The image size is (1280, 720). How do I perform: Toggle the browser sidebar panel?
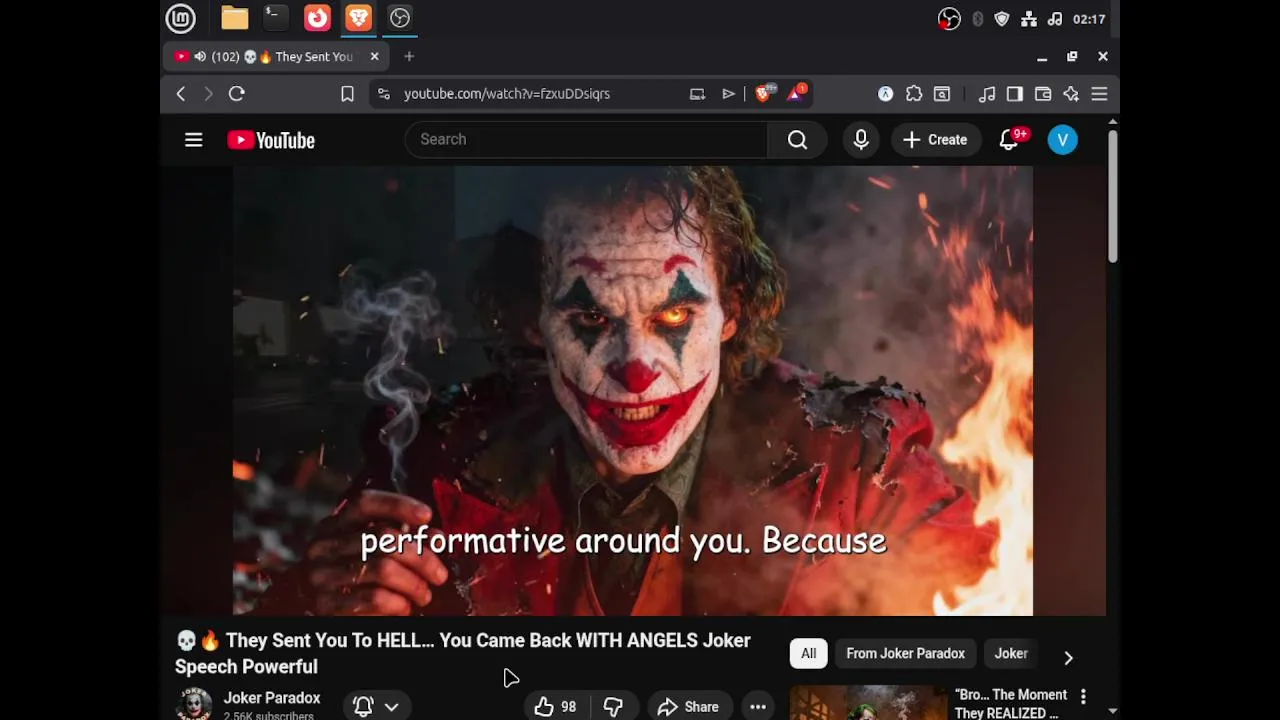(1015, 93)
